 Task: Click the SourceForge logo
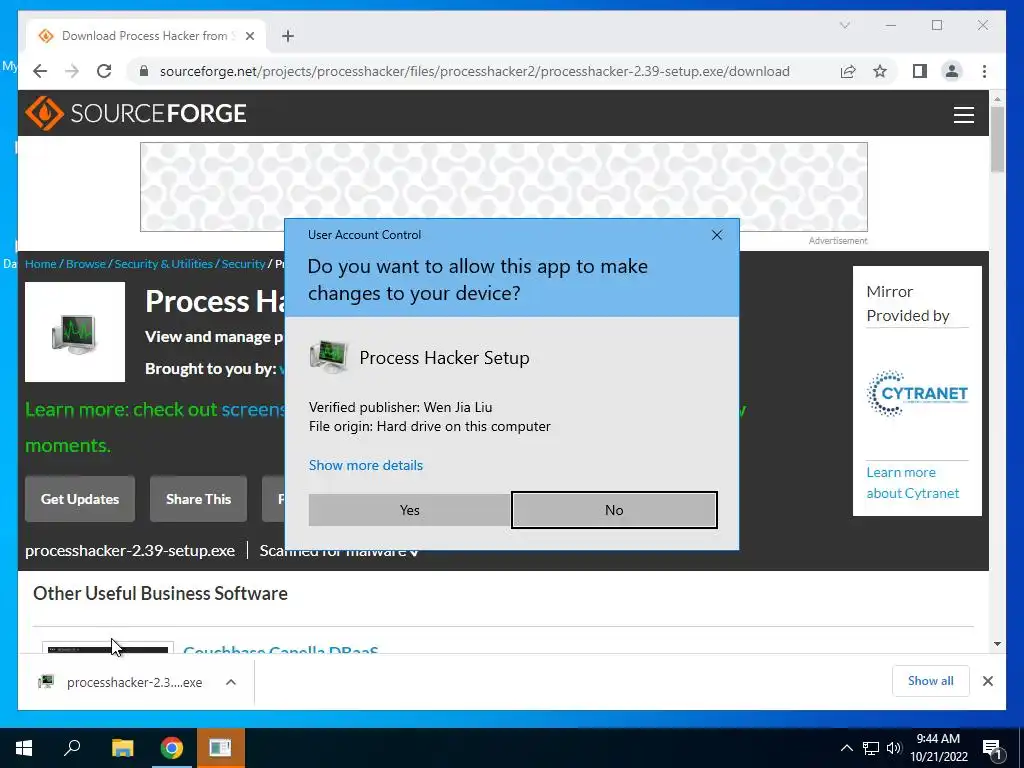(x=136, y=114)
